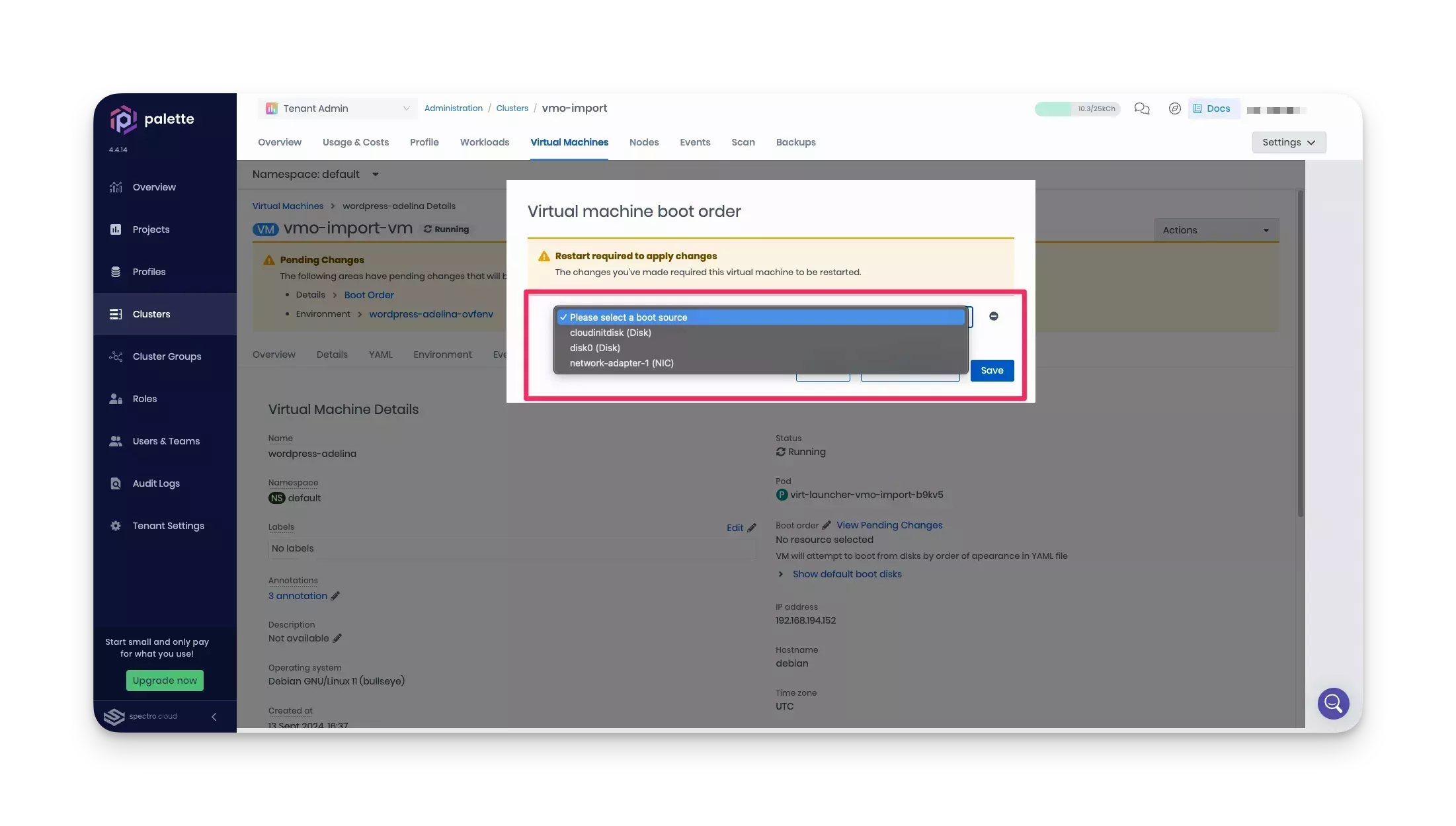Open the Tenant Admin scope dropdown

[x=337, y=108]
